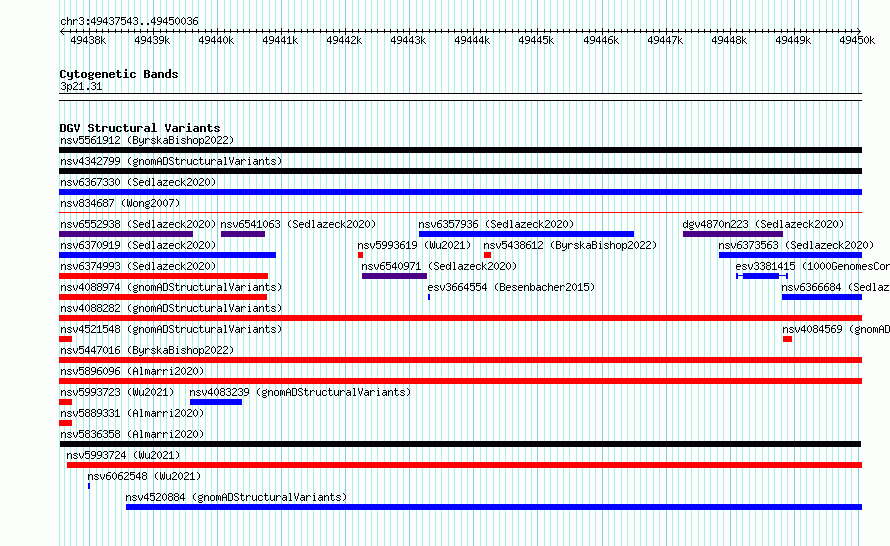Select nsv6540971 (Sedlazeck2020) label
Screen dimensions: 890x546
(439, 266)
